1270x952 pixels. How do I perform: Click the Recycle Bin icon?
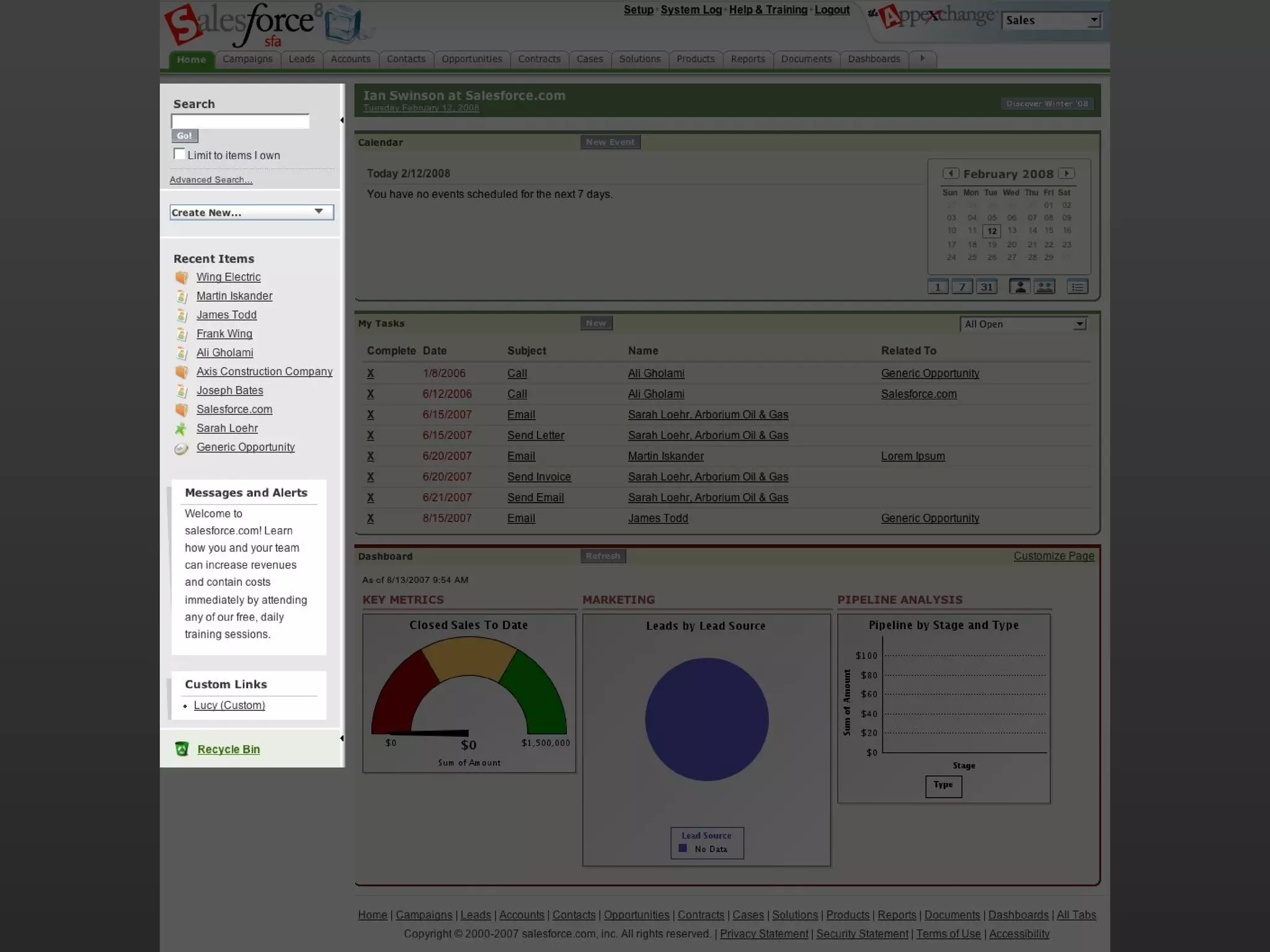(x=182, y=749)
